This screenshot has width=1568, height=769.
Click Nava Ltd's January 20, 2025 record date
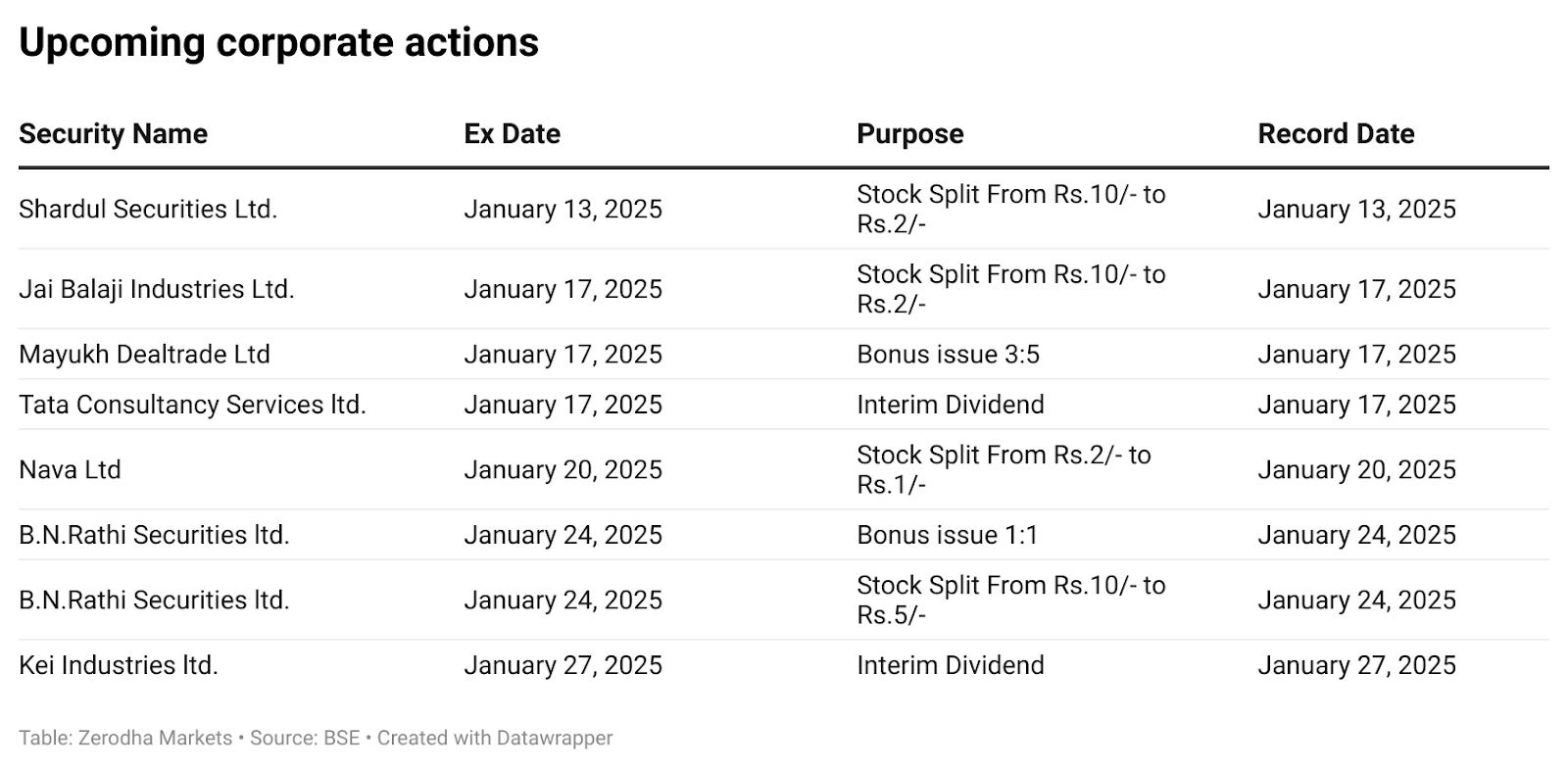[x=1356, y=469]
